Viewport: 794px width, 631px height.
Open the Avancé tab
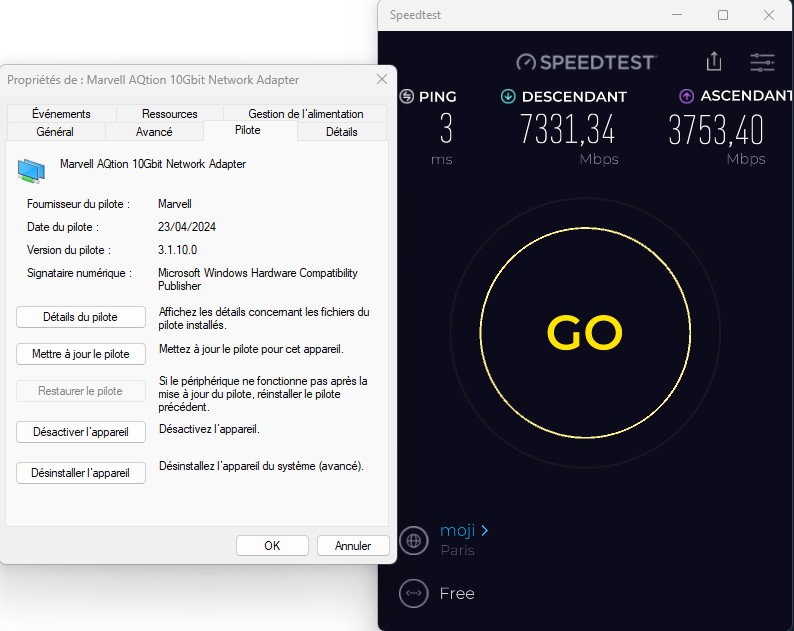click(x=154, y=132)
